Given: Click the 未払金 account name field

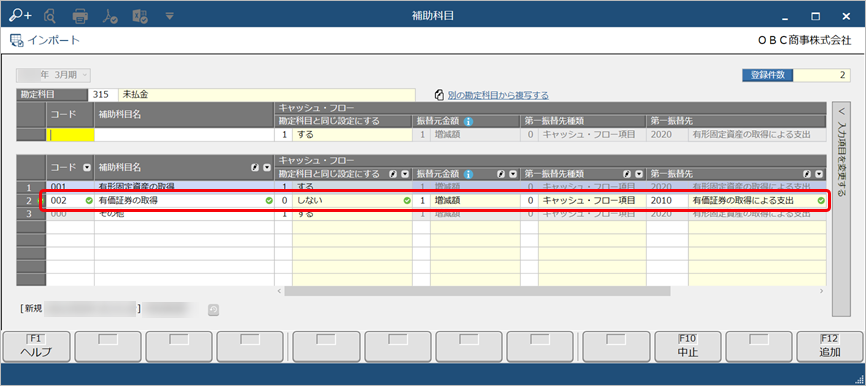Looking at the screenshot, I should (266, 94).
